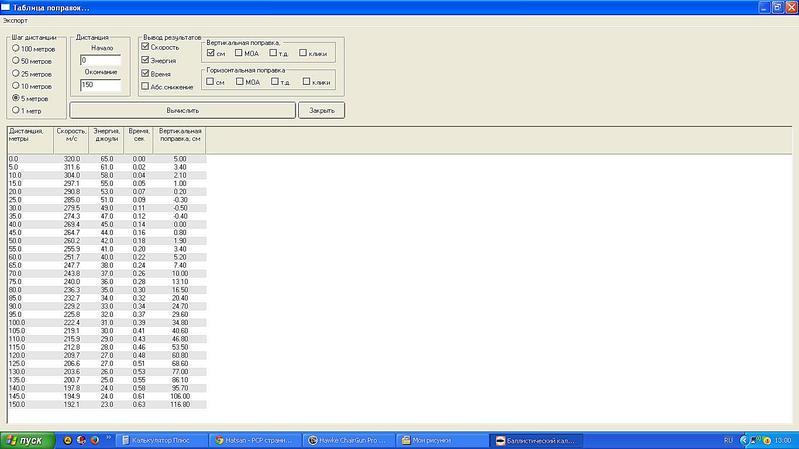Image resolution: width=799 pixels, height=449 pixels.
Task: Enable horizontal correction MOA checkbox
Action: (x=239, y=81)
